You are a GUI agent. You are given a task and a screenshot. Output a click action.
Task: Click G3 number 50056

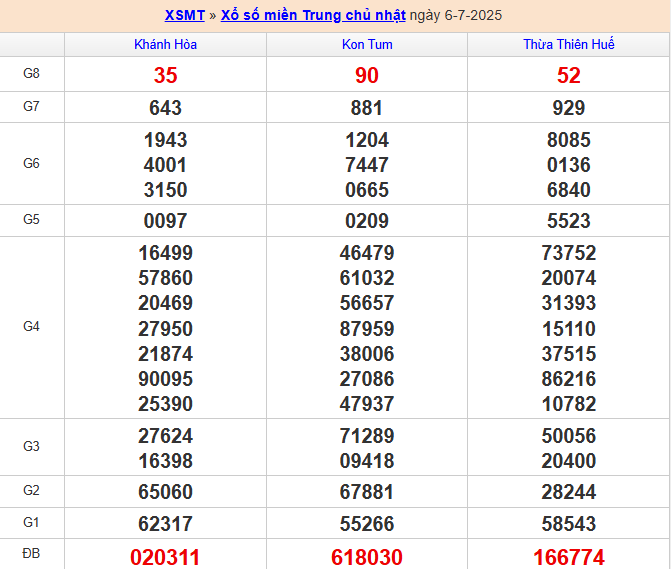569,436
